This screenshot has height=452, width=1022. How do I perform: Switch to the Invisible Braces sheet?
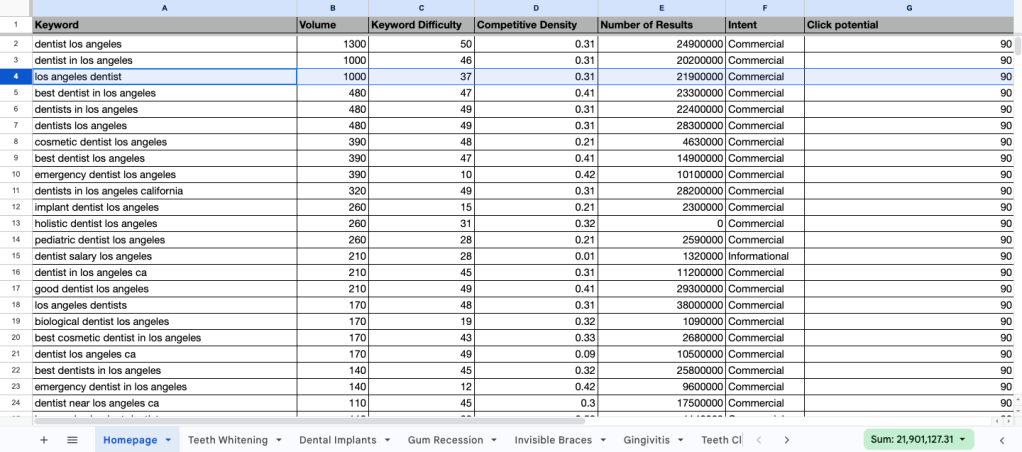[x=552, y=440]
